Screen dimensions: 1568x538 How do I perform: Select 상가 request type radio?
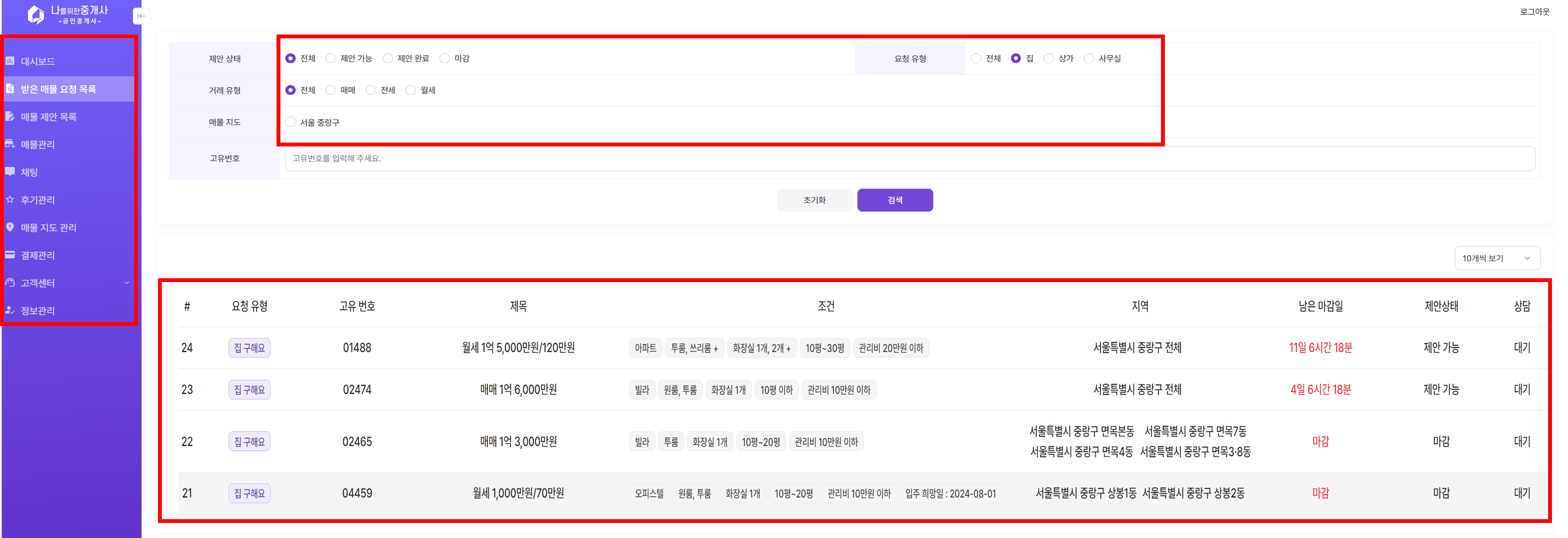1049,59
